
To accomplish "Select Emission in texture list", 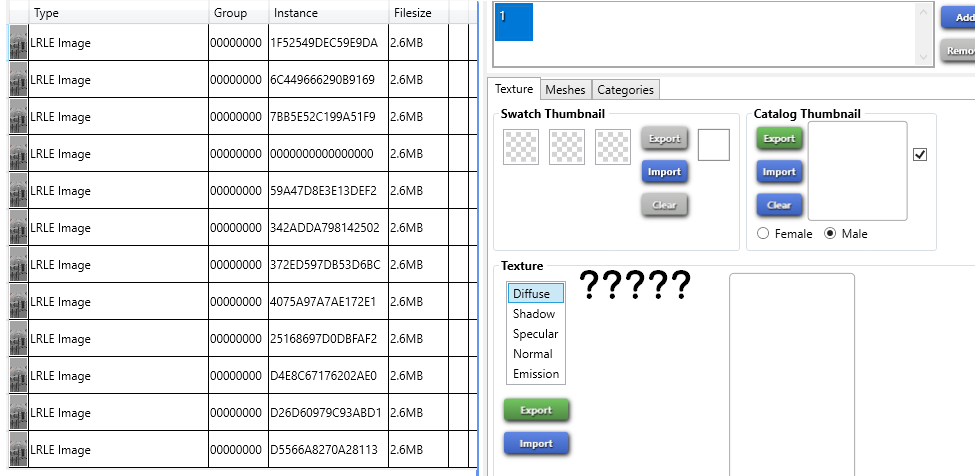I will coord(536,373).
